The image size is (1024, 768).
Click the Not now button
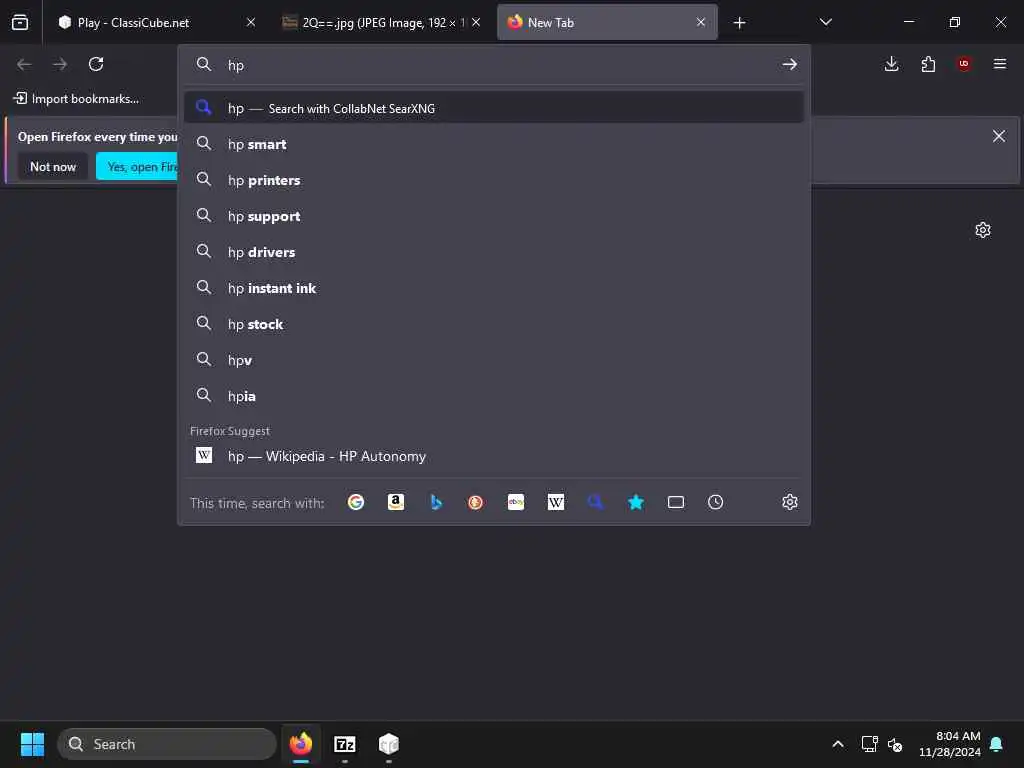[53, 167]
